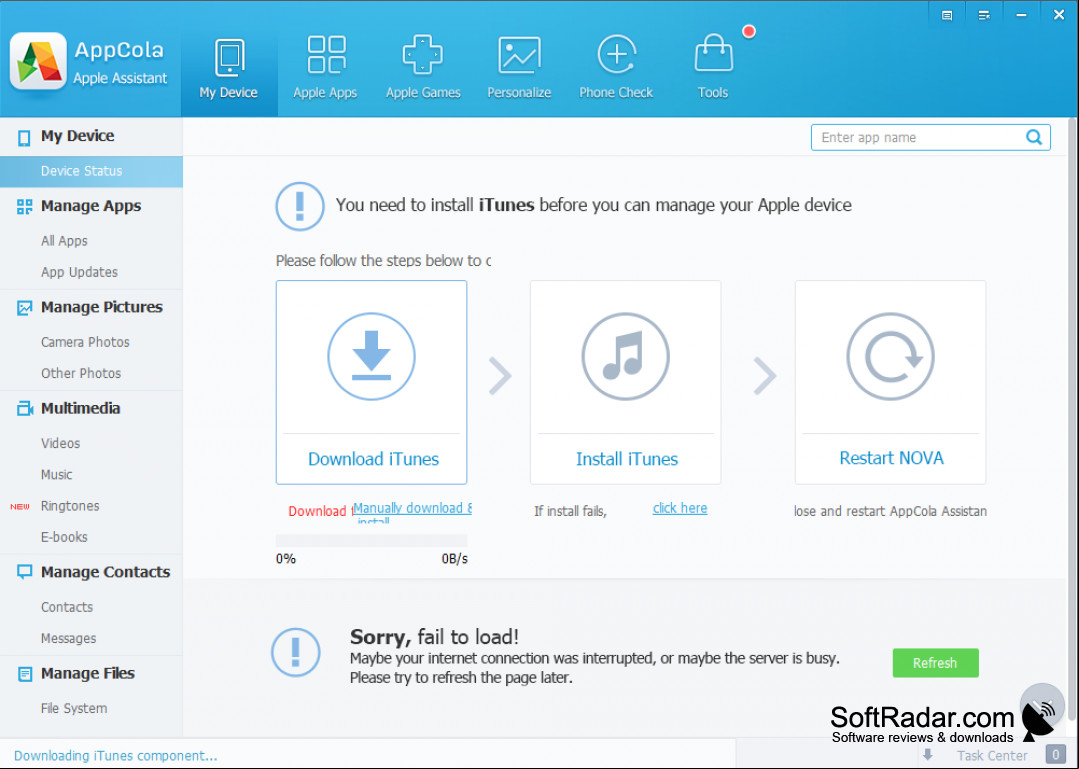The height and width of the screenshot is (769, 1079).
Task: Click the Enter app name search field
Action: point(930,138)
